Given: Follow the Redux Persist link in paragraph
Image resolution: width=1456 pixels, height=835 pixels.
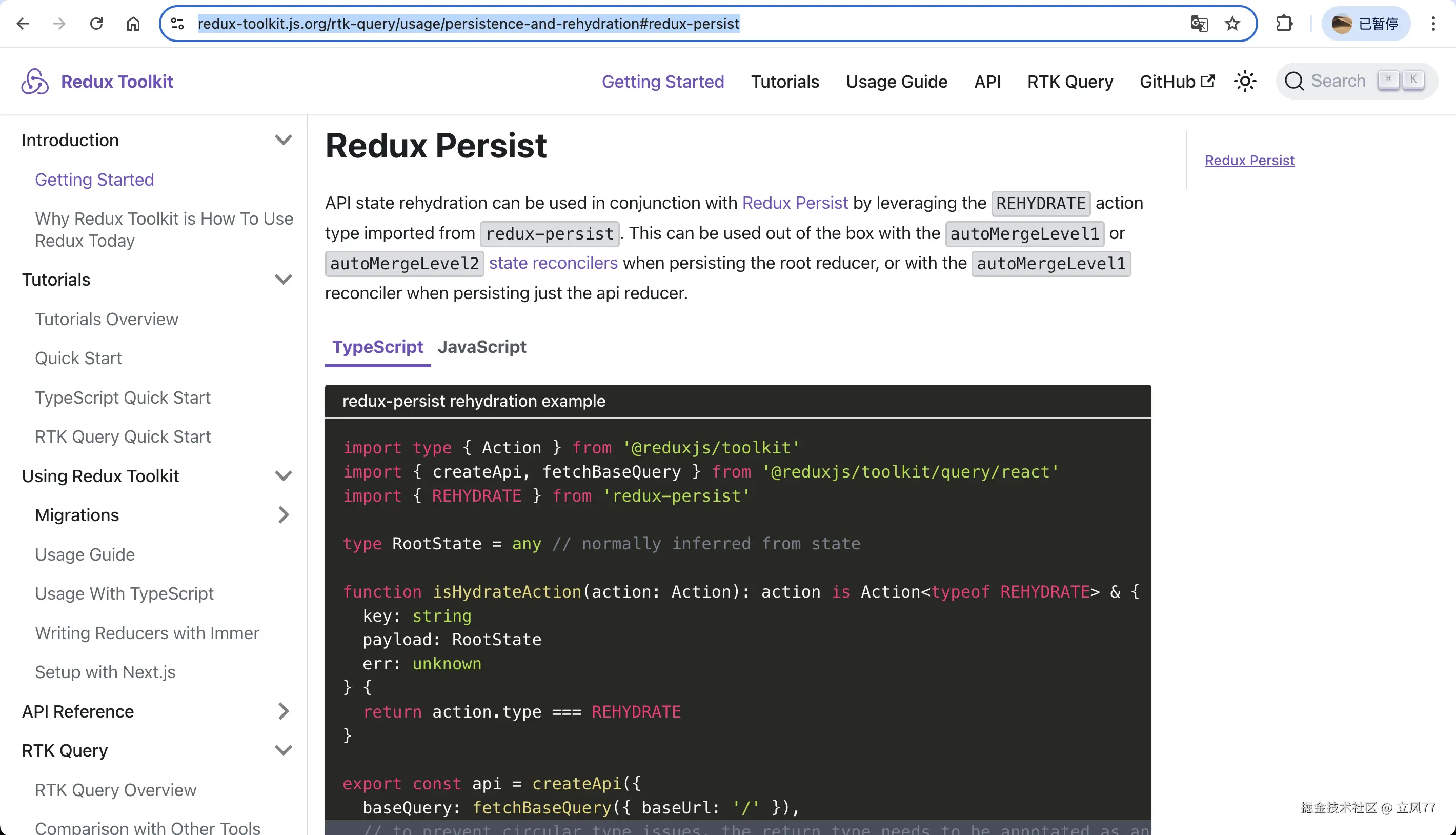Looking at the screenshot, I should pyautogui.click(x=795, y=203).
